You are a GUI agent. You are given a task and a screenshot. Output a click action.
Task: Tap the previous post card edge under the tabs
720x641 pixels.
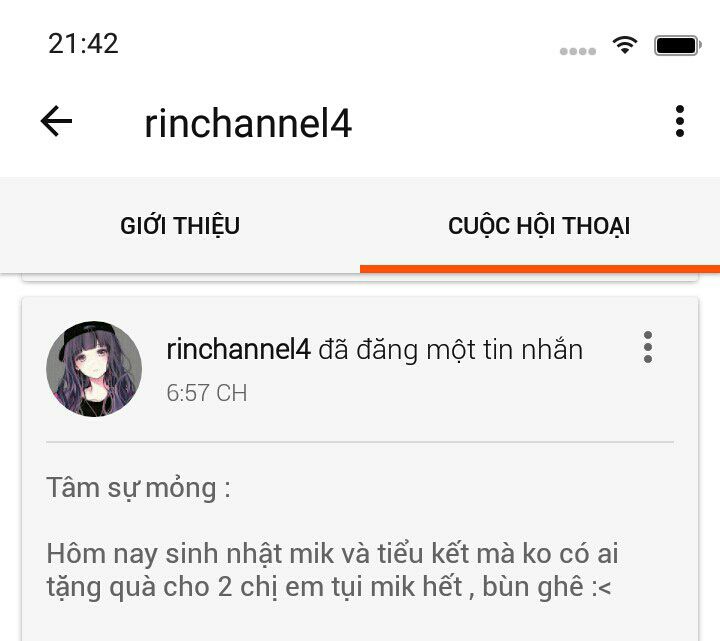click(360, 277)
